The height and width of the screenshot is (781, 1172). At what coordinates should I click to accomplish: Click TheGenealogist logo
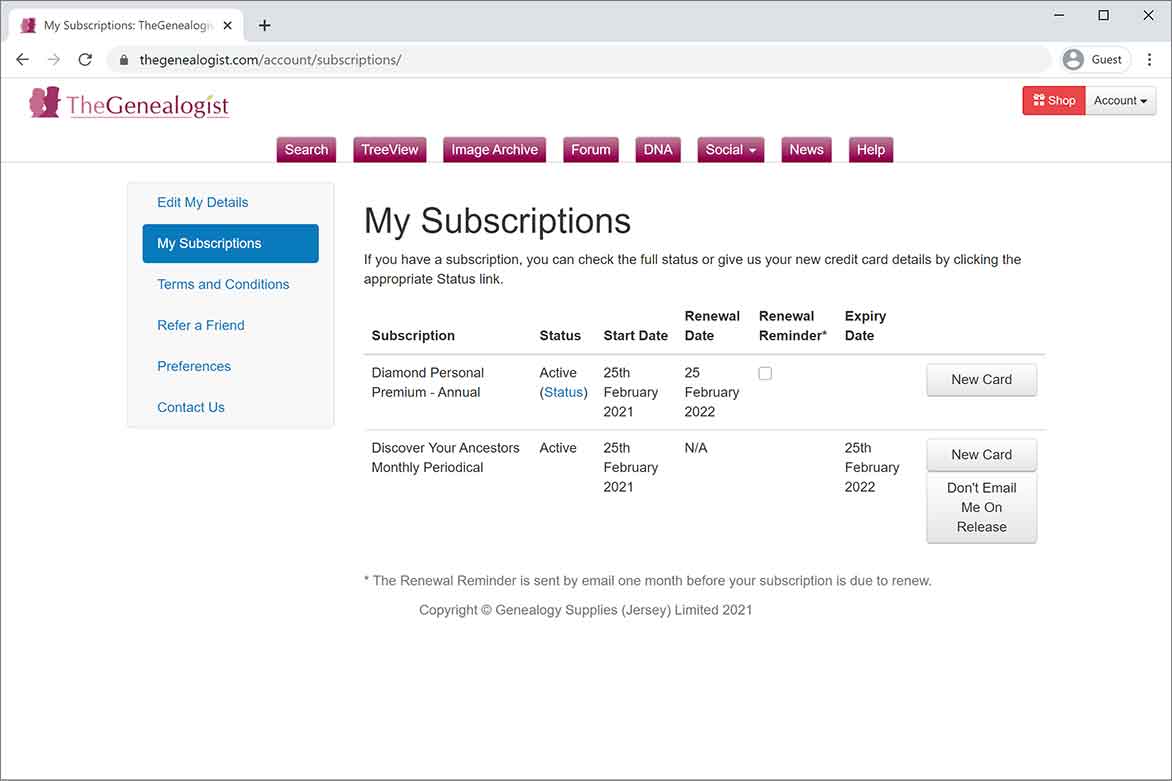129,103
